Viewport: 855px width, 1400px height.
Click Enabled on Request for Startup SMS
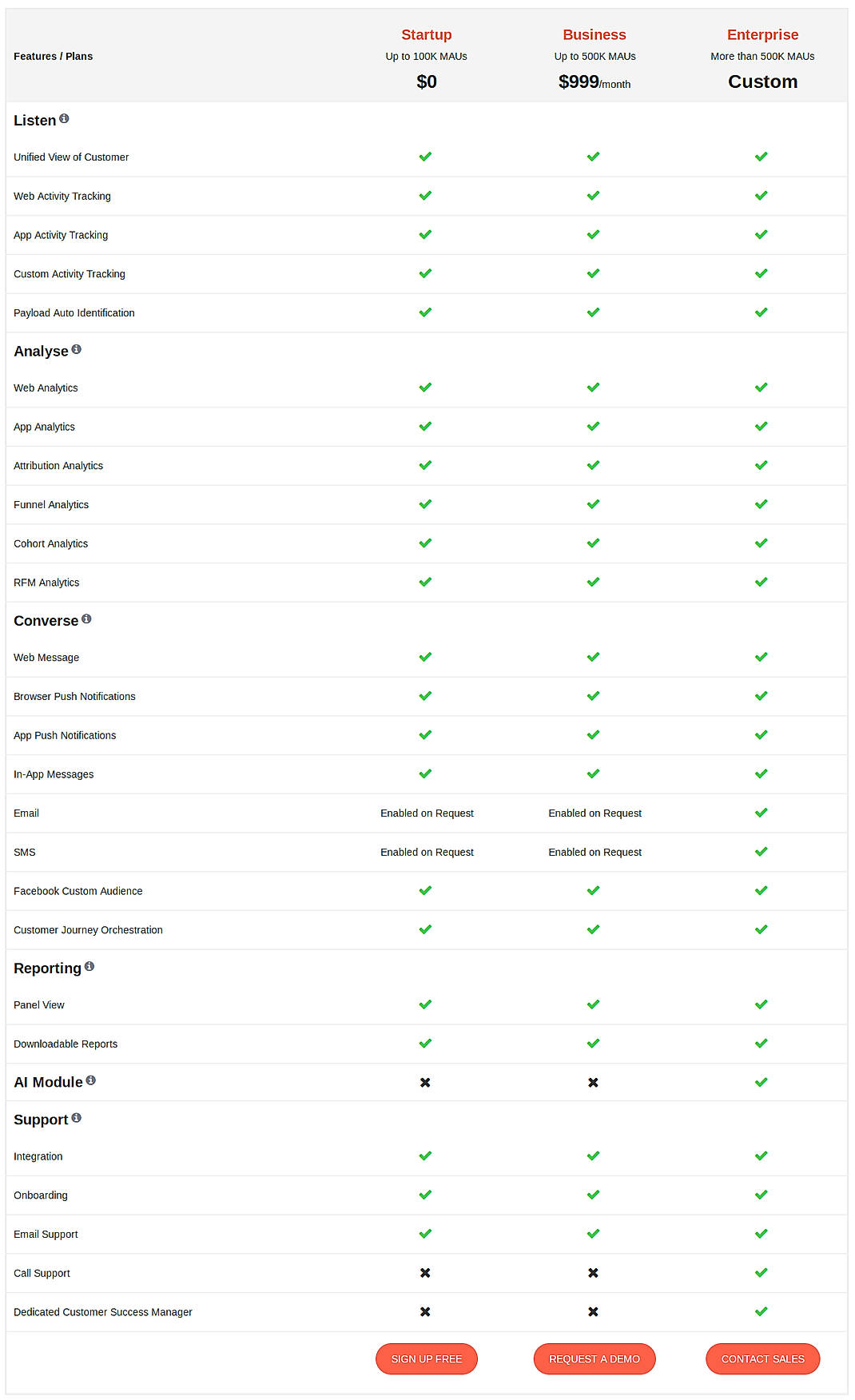pos(427,852)
